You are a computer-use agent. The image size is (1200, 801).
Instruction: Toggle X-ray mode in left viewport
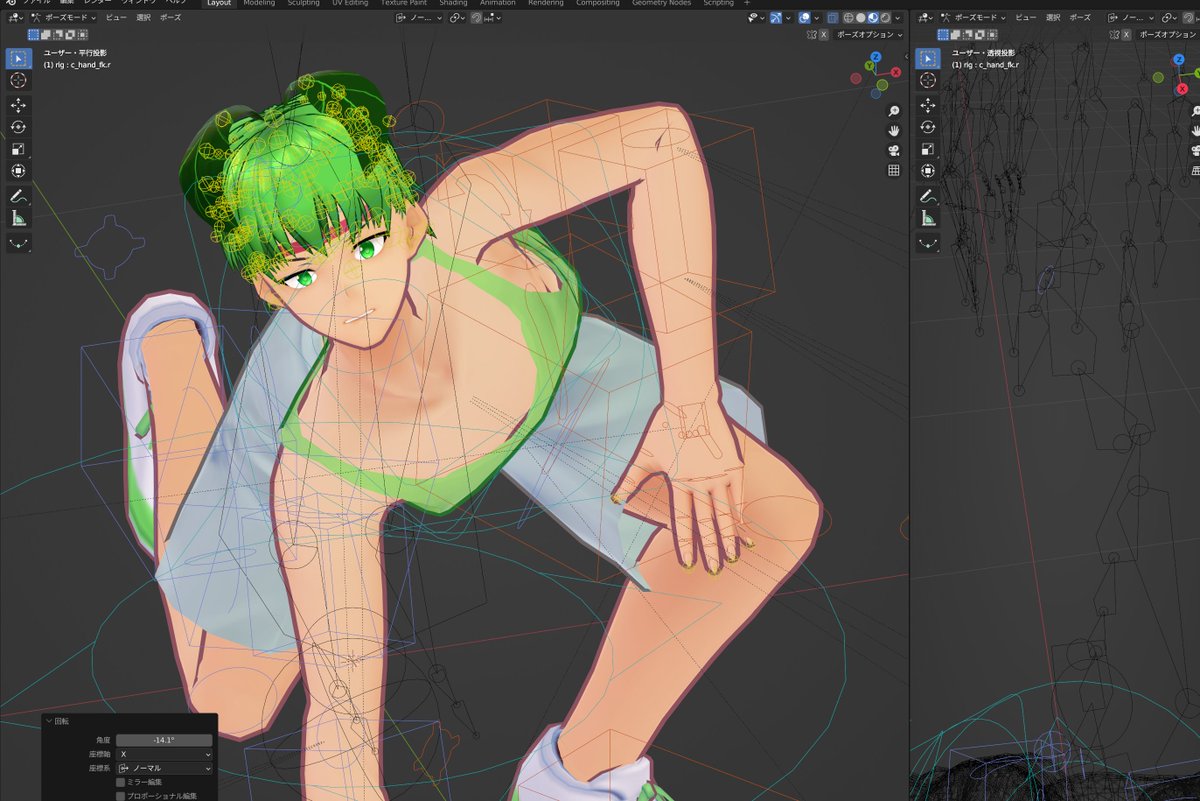[x=833, y=17]
